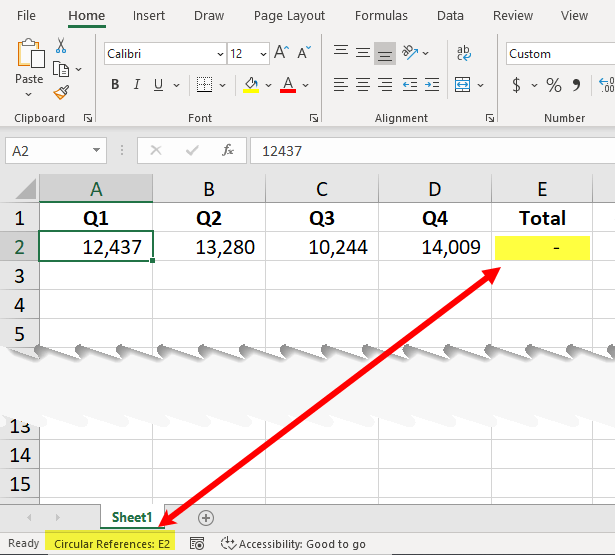615x555 pixels.
Task: Click Increase Indent icon
Action: pyautogui.click(x=432, y=85)
